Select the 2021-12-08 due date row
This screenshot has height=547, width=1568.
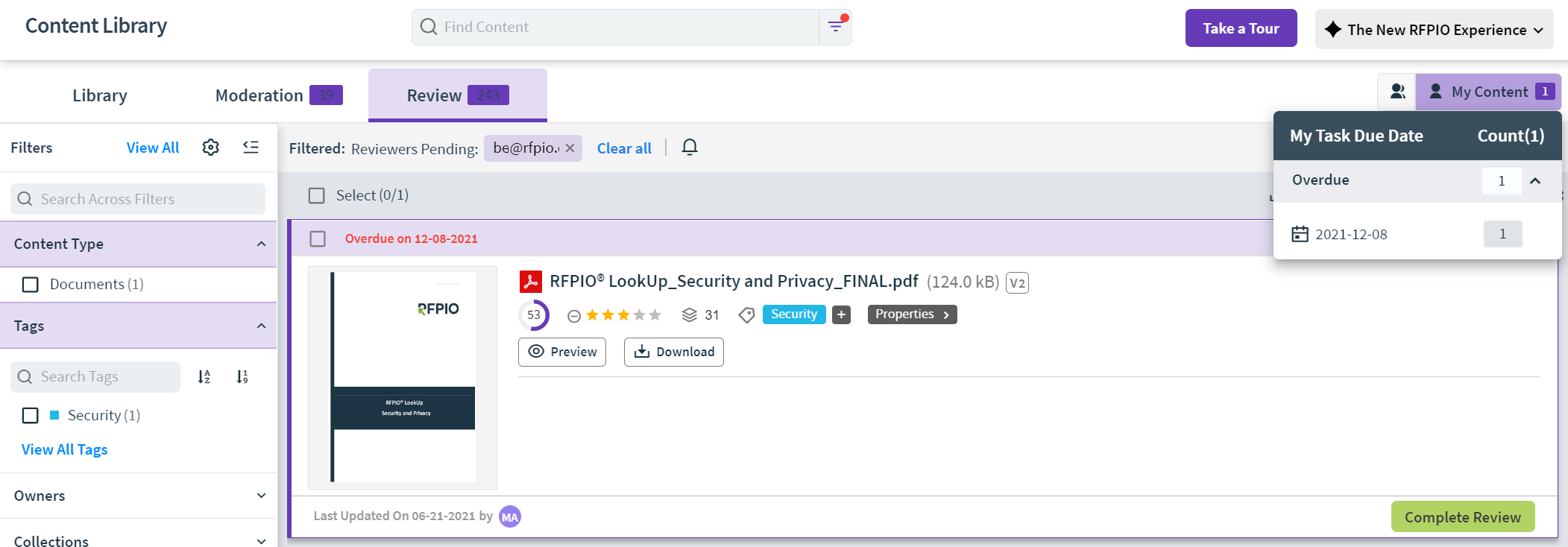[1417, 234]
